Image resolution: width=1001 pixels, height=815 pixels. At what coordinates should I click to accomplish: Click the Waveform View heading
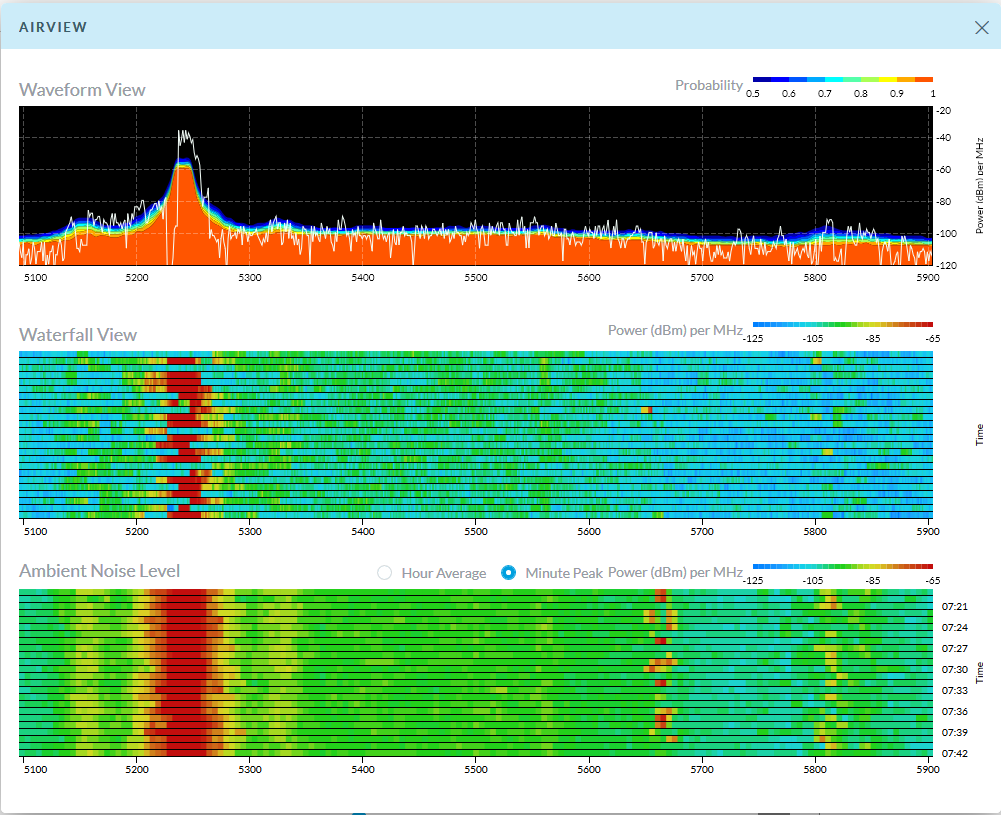[x=82, y=90]
